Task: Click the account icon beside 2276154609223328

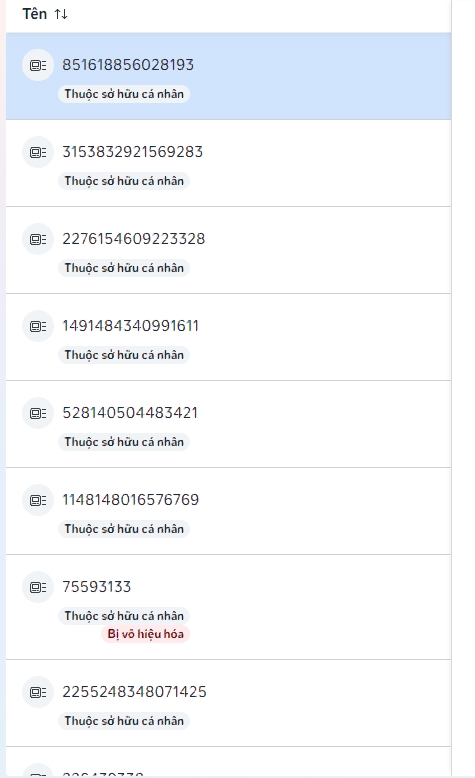Action: click(38, 239)
